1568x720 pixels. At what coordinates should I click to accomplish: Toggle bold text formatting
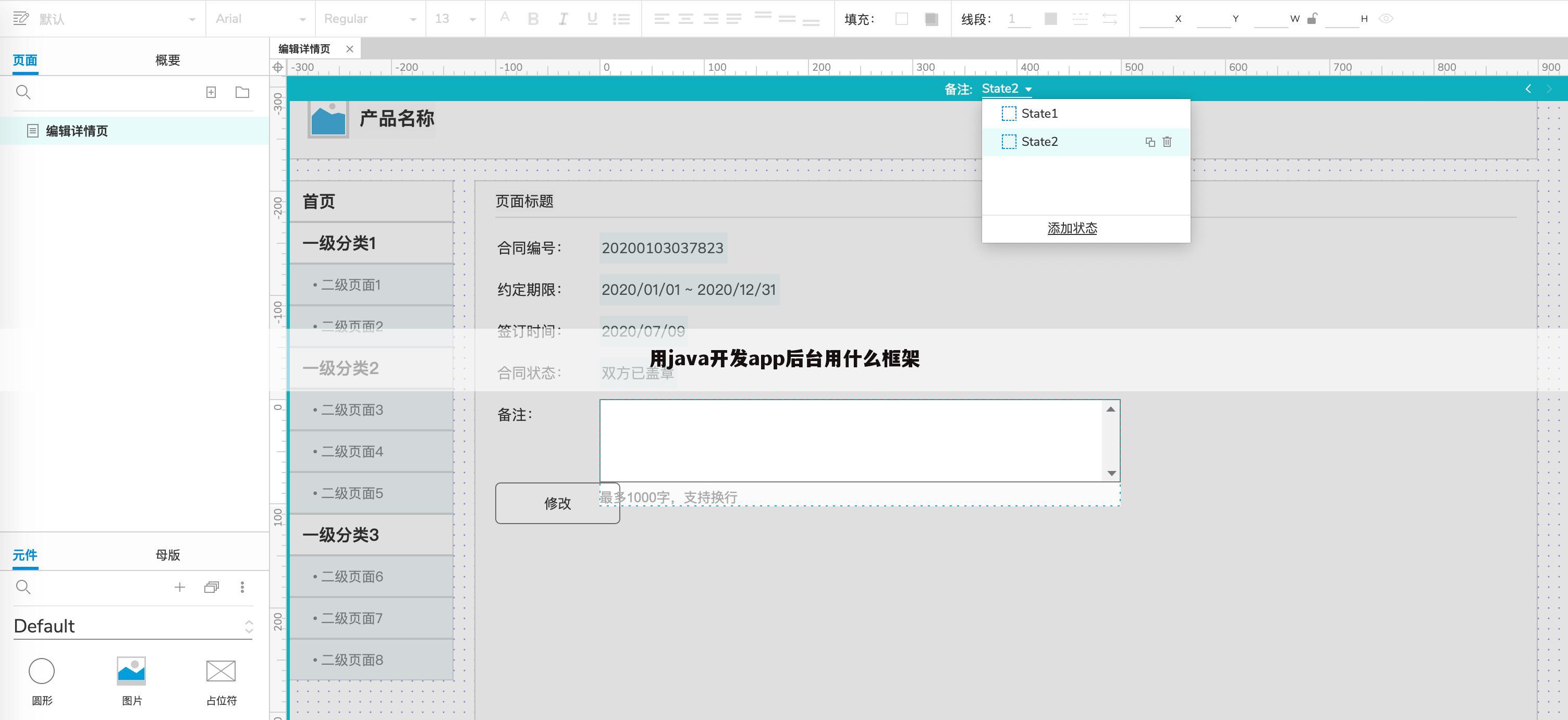(533, 19)
